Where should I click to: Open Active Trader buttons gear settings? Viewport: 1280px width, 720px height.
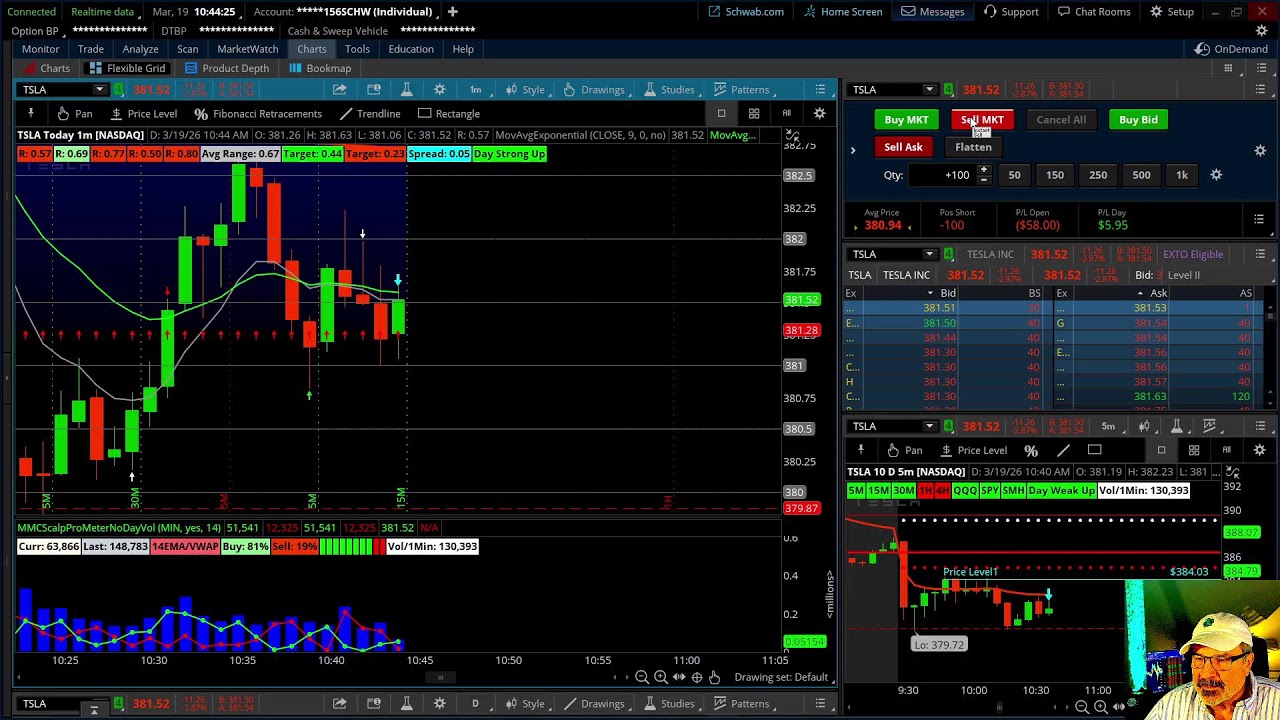1260,150
